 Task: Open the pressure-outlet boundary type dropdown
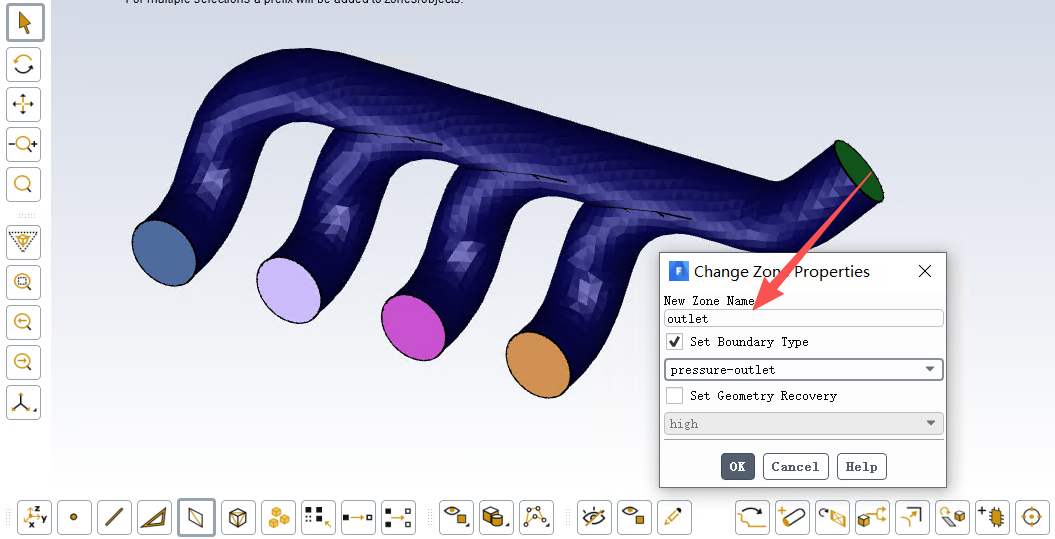point(803,369)
